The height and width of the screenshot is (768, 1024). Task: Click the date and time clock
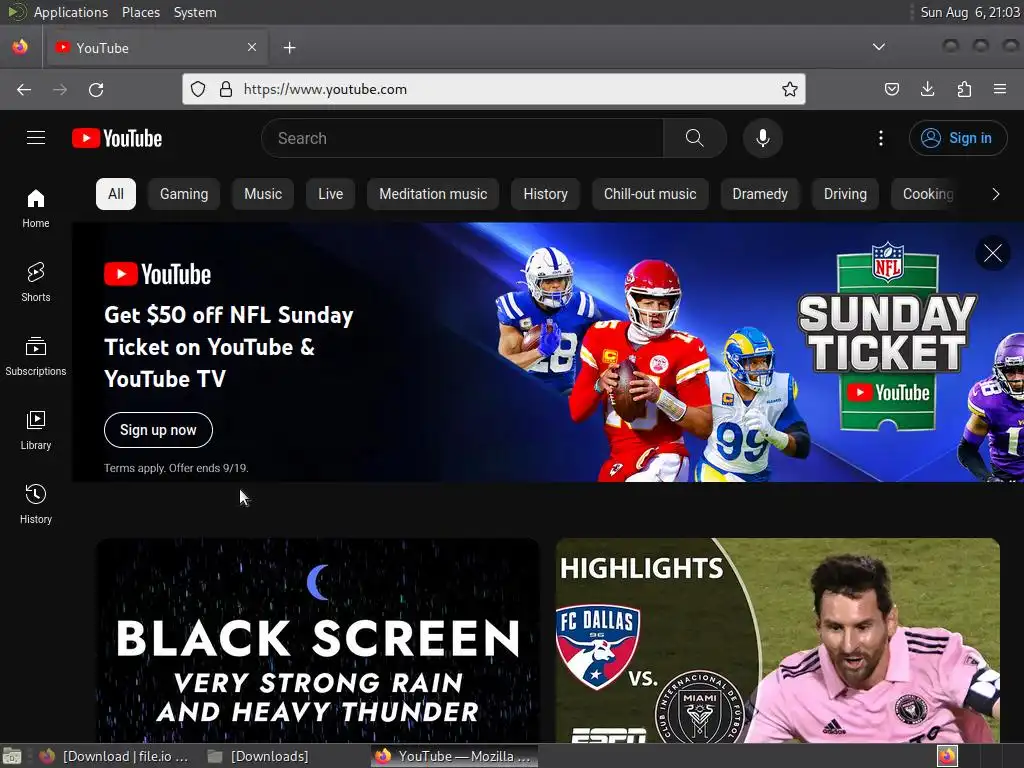click(970, 12)
